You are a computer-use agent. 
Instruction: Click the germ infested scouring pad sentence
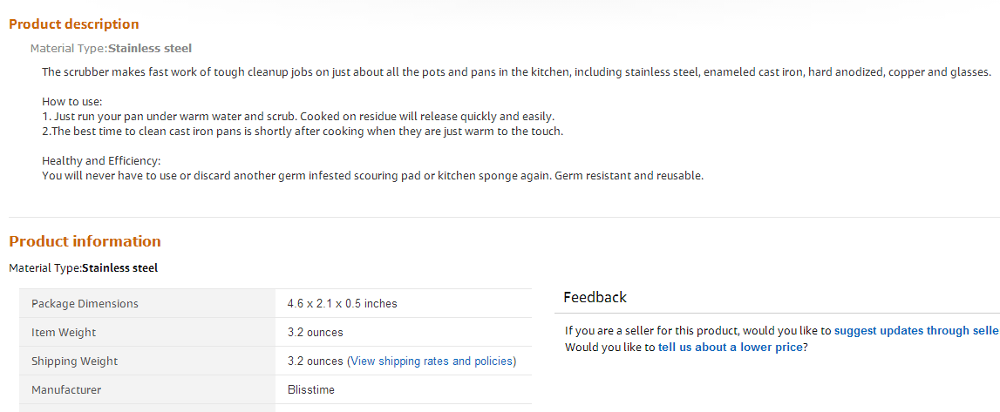click(372, 175)
